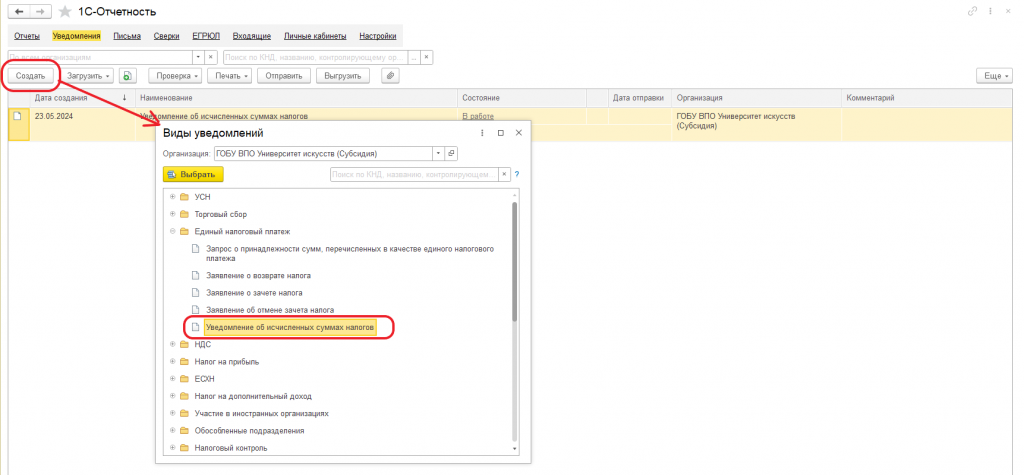Screen dimensions: 1024x475
Task: Select Заявление об отмене зачета налога
Action: pos(270,310)
